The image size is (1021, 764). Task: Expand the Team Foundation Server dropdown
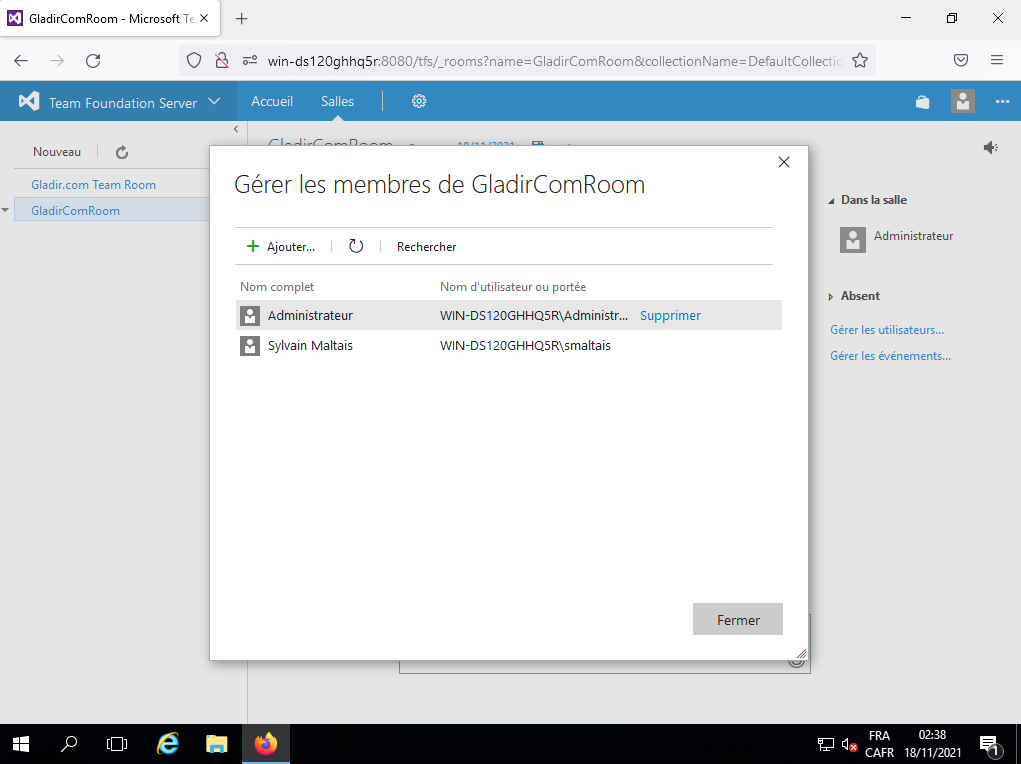[x=214, y=102]
